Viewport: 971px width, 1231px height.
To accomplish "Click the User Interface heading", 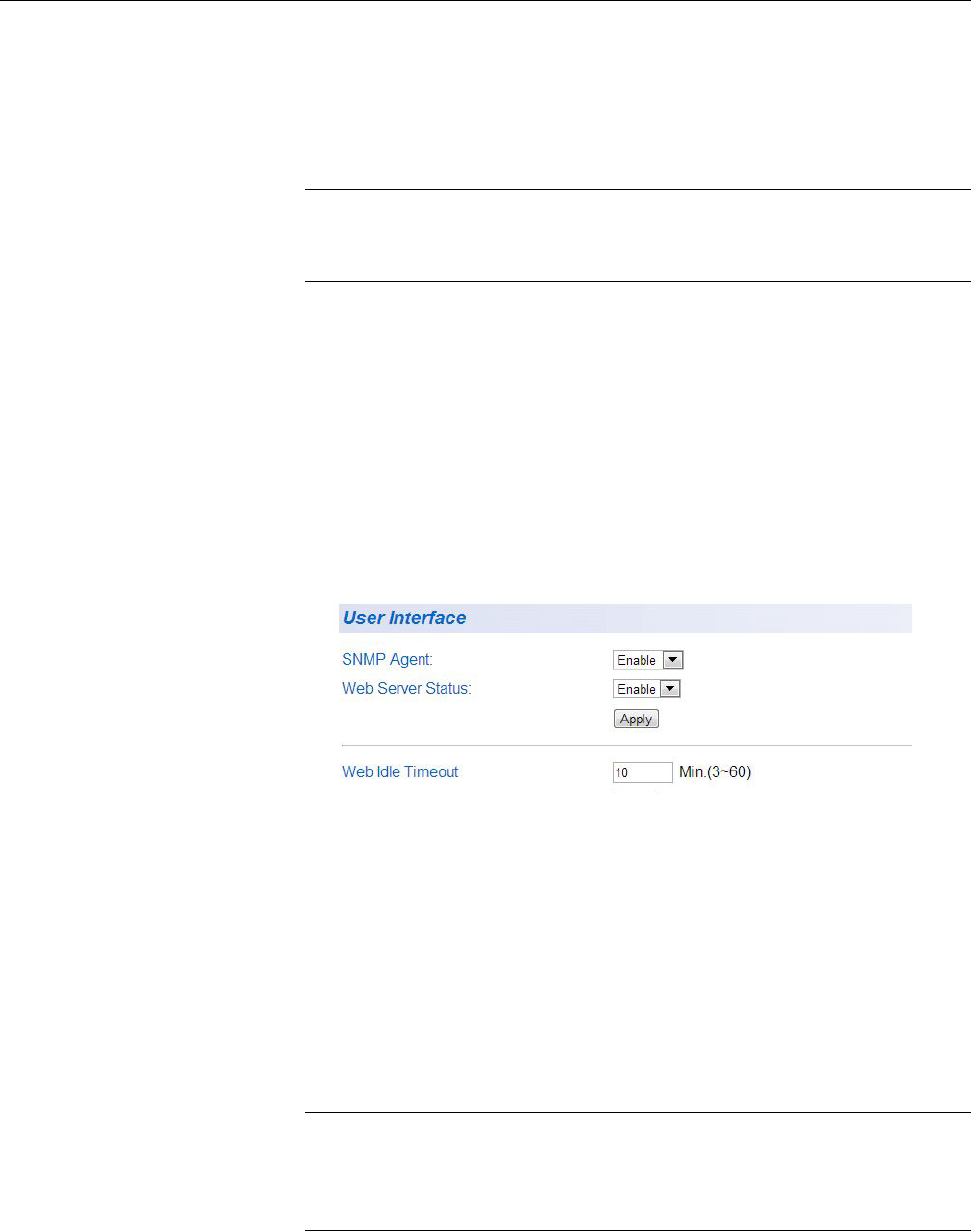I will [404, 618].
